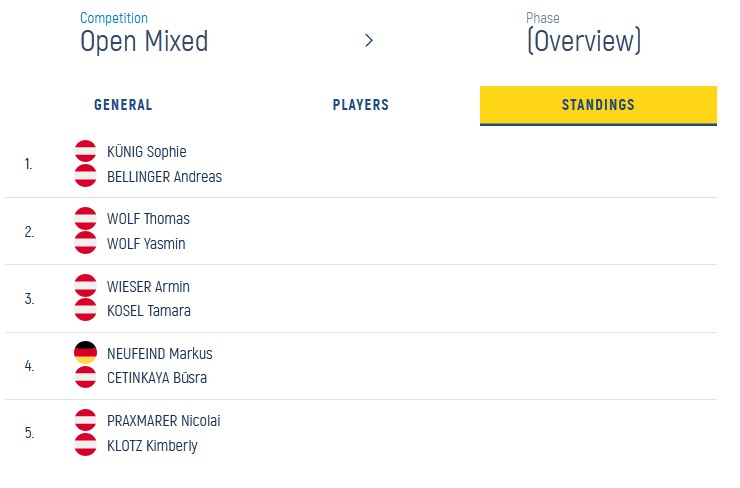Click the flag icon beside CETINKAYA Büsra
Screen dimensions: 740x488
click(86, 377)
